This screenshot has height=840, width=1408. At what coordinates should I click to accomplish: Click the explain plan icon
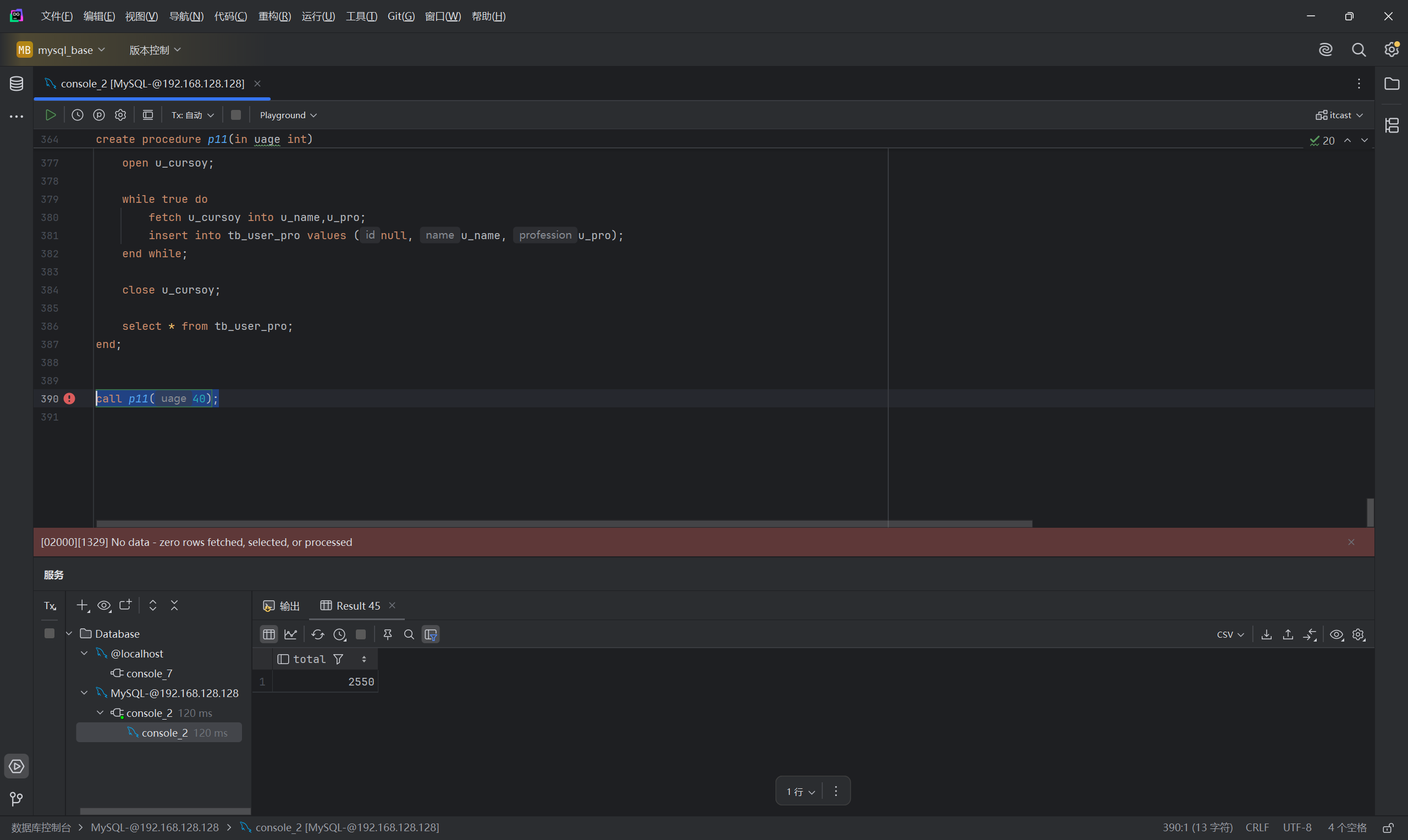(99, 115)
